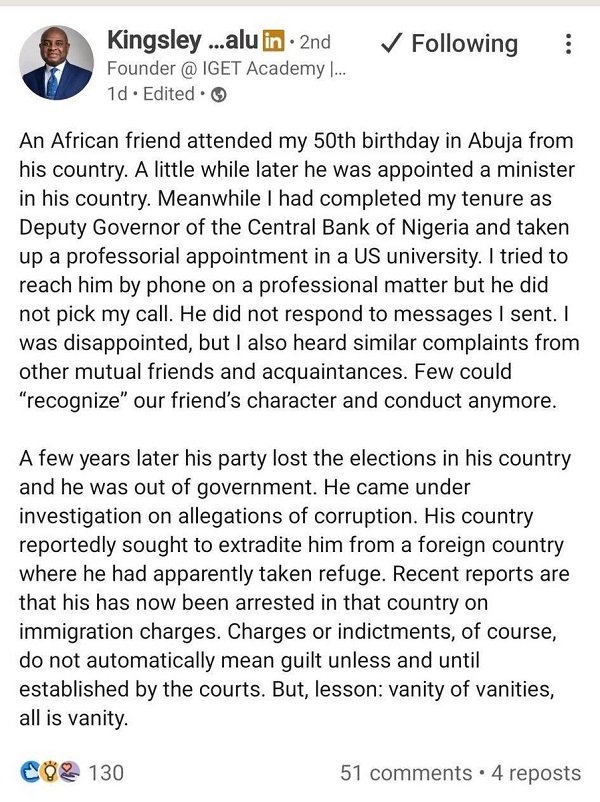Click the LinkedIn Premium badge icon
This screenshot has width=600, height=802.
click(x=272, y=42)
